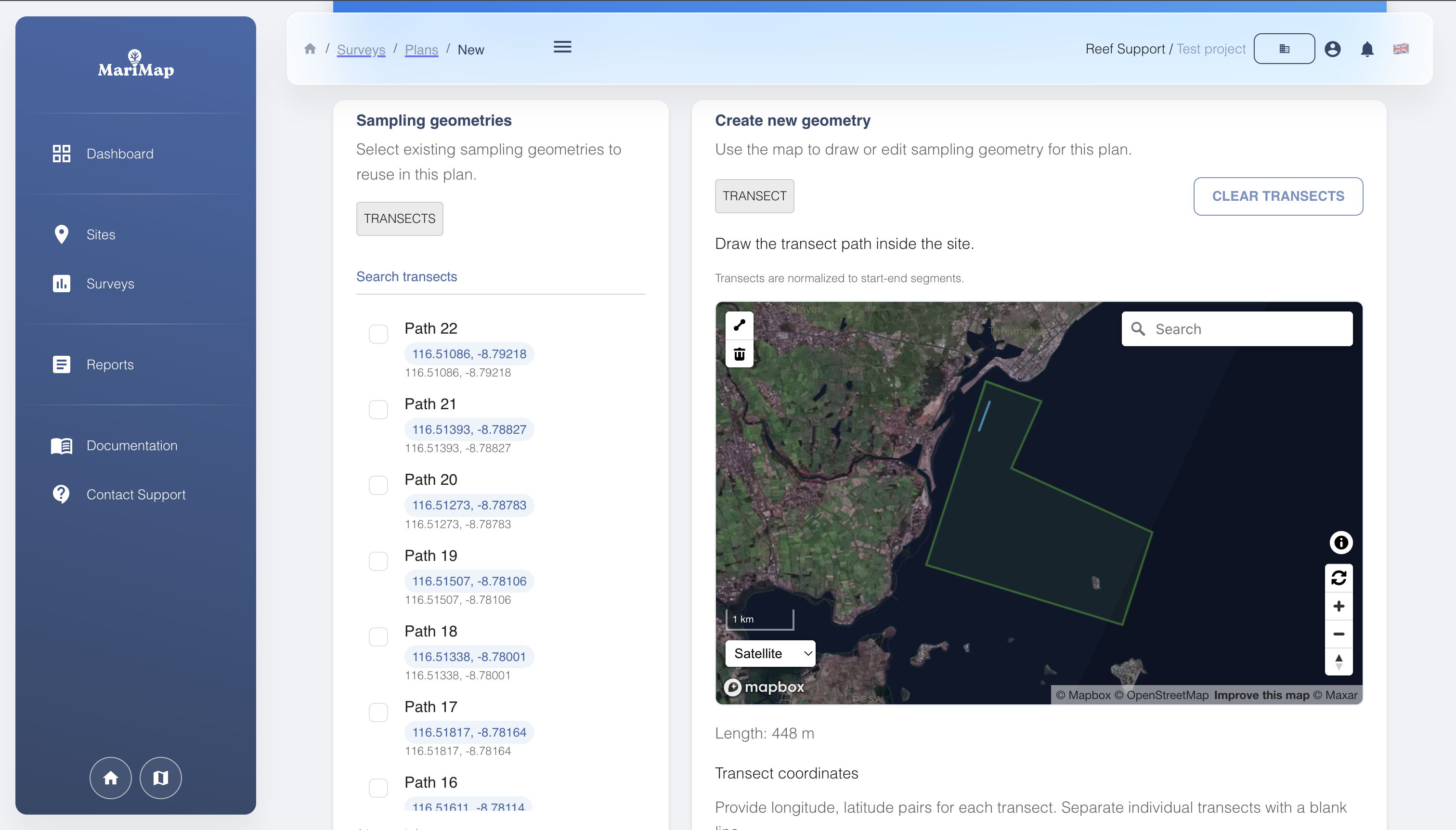The image size is (1456, 830).
Task: Click the Search transects field
Action: pos(500,277)
